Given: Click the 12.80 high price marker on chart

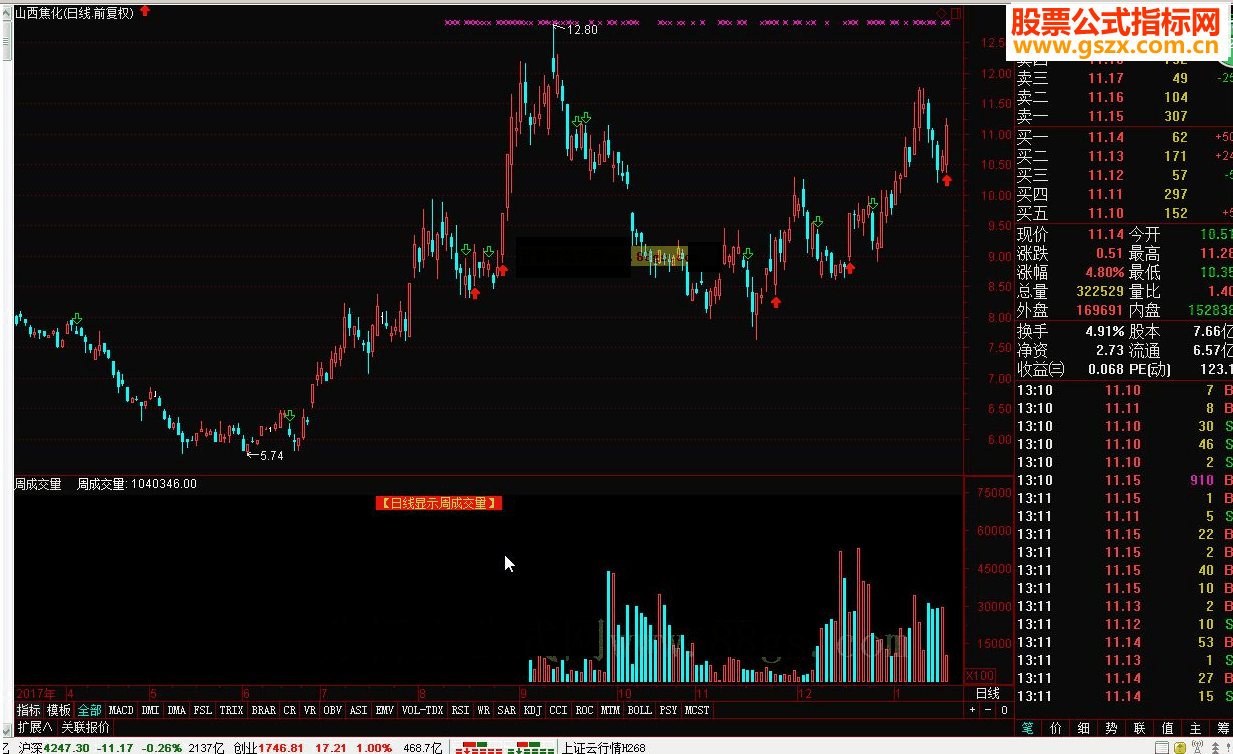Looking at the screenshot, I should point(581,30).
